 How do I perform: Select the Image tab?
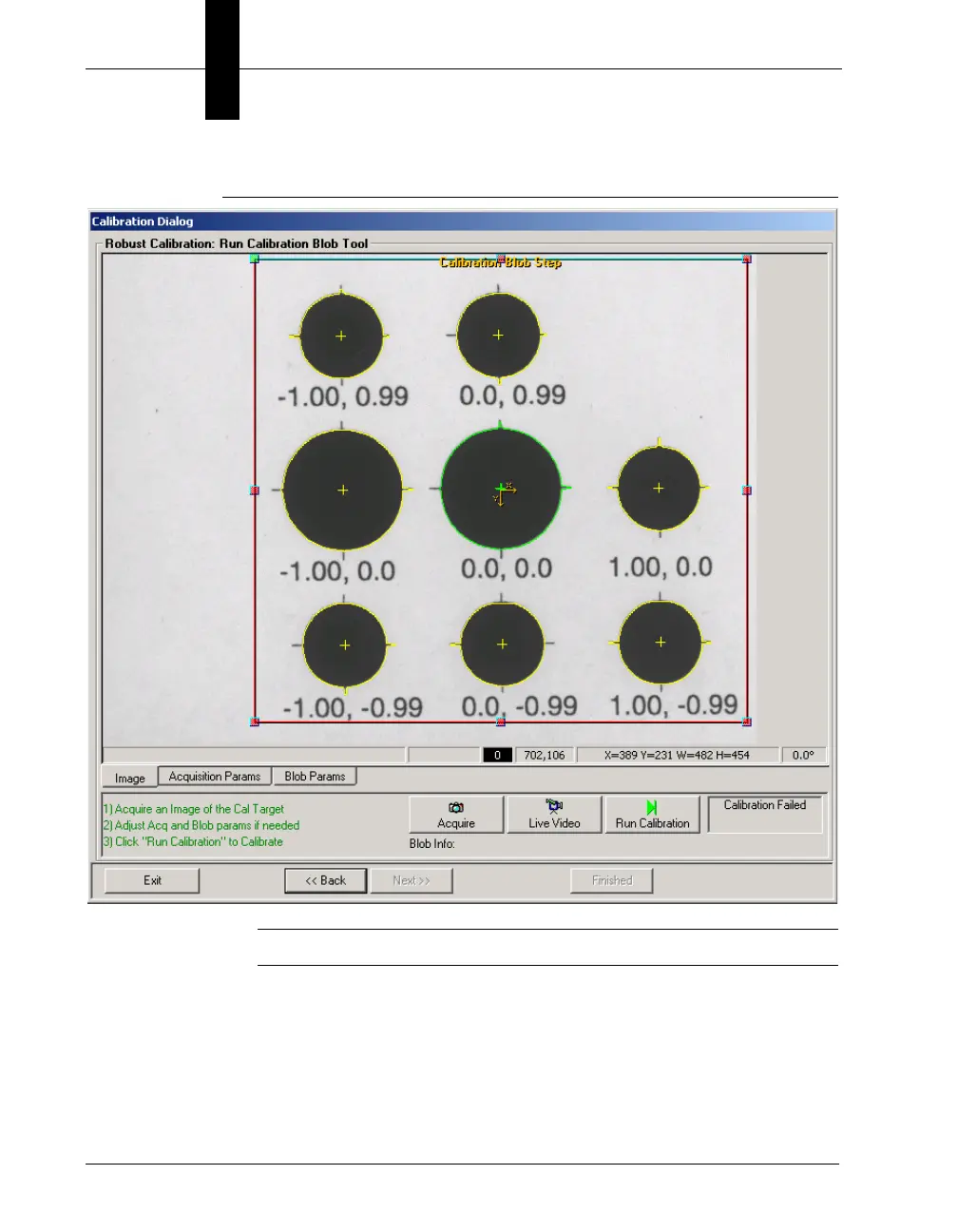(130, 778)
